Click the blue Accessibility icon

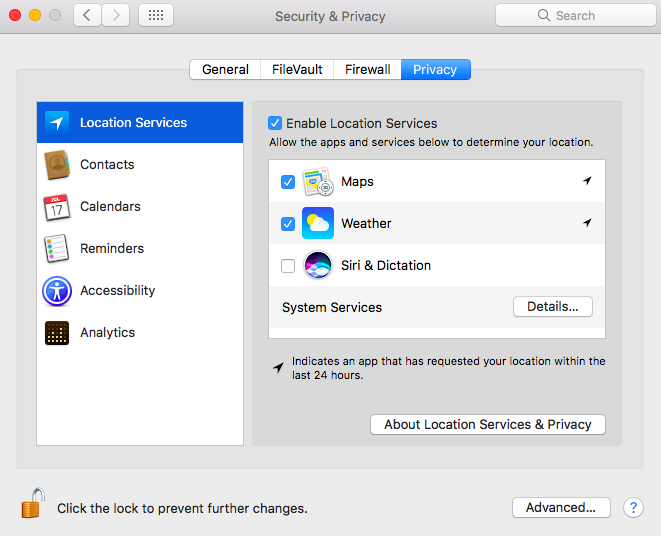coord(57,291)
